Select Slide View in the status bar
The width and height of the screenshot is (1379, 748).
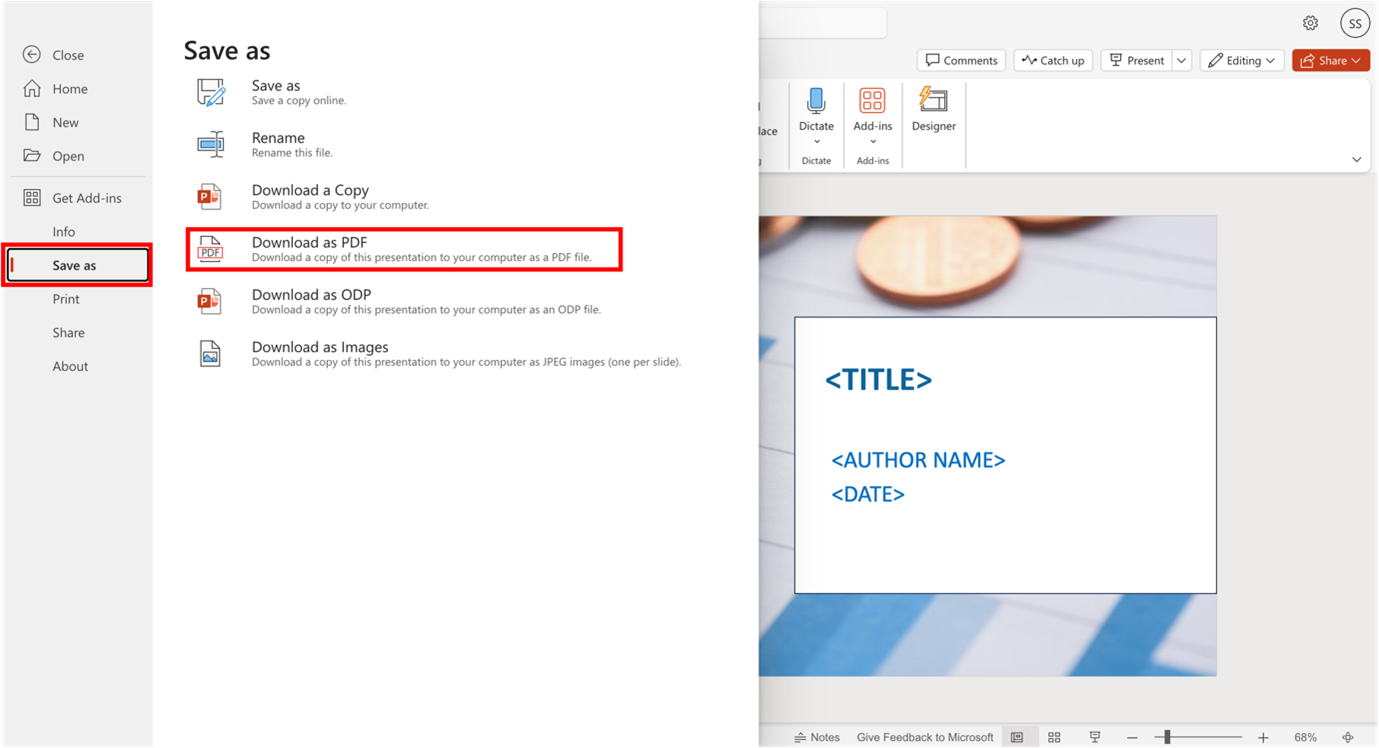1019,737
